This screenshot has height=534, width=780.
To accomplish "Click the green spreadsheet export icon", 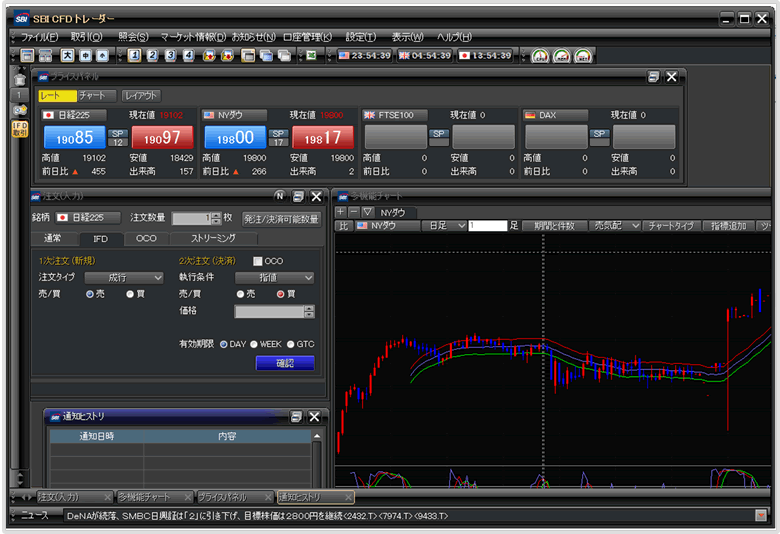I will point(311,55).
